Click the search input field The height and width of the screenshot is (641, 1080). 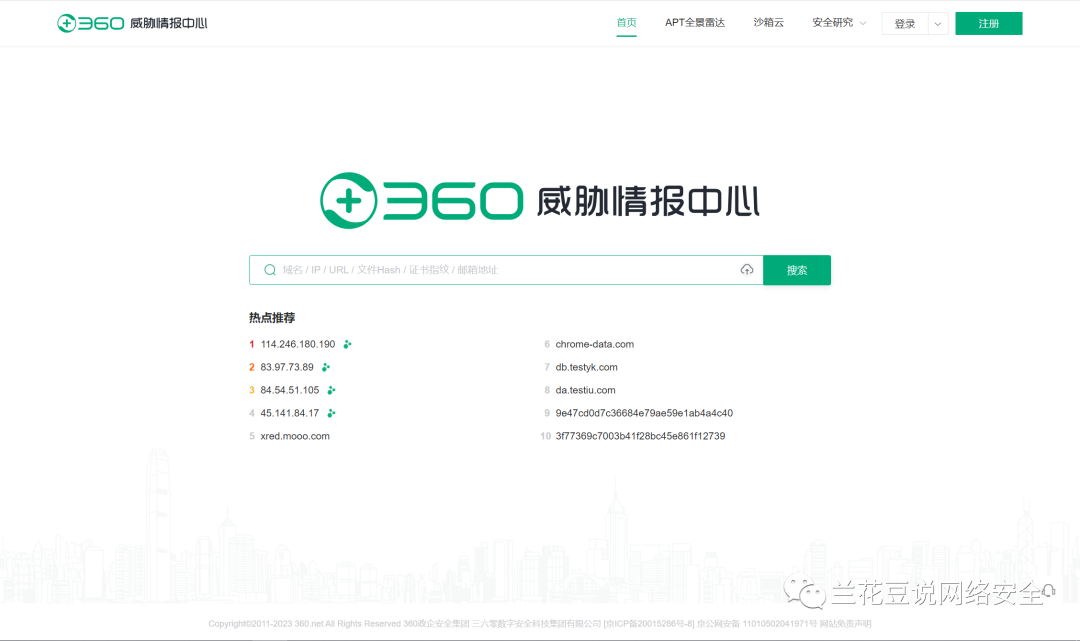(x=506, y=270)
